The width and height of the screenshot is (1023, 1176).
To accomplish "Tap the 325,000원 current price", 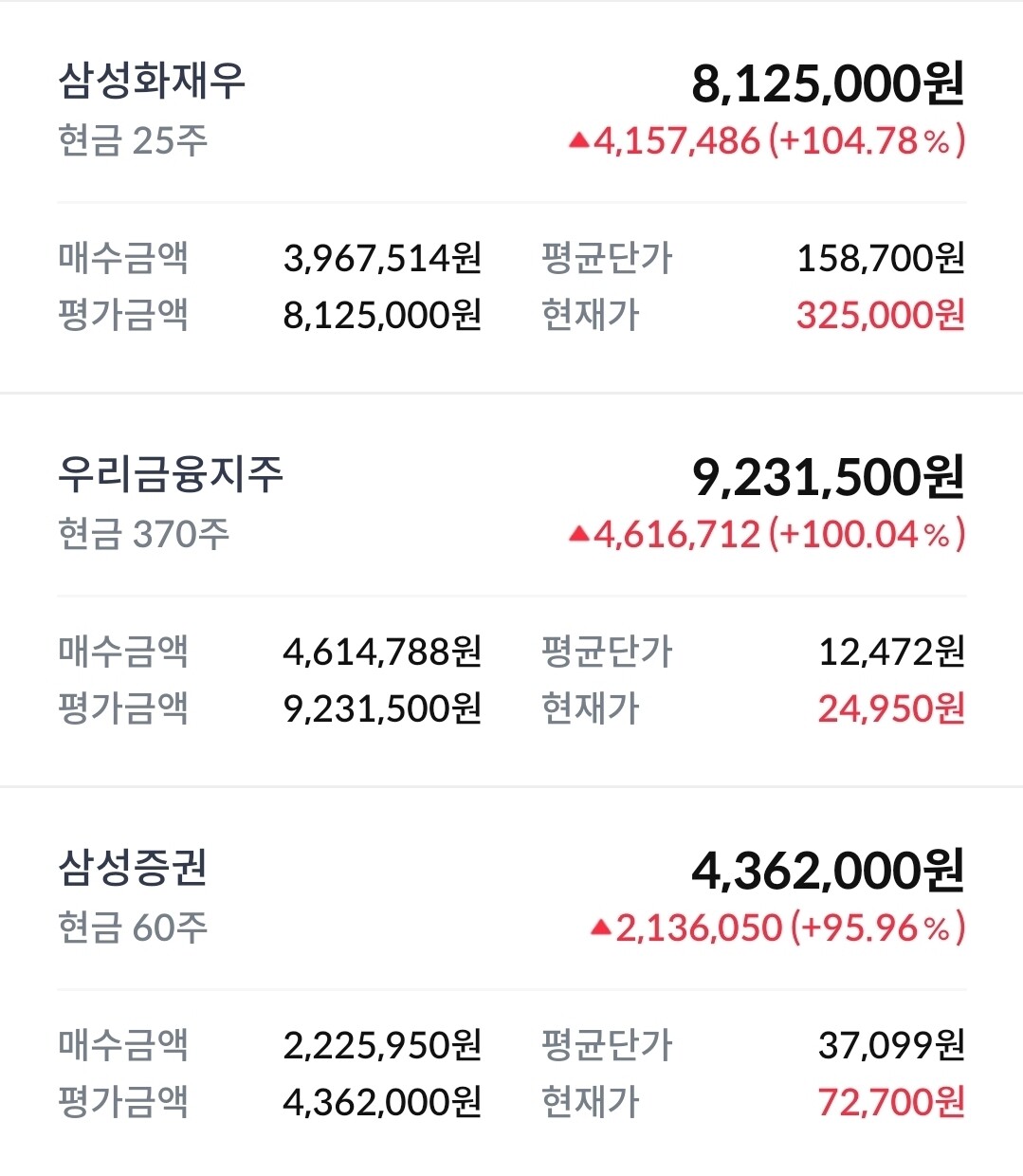I will pyautogui.click(x=881, y=315).
